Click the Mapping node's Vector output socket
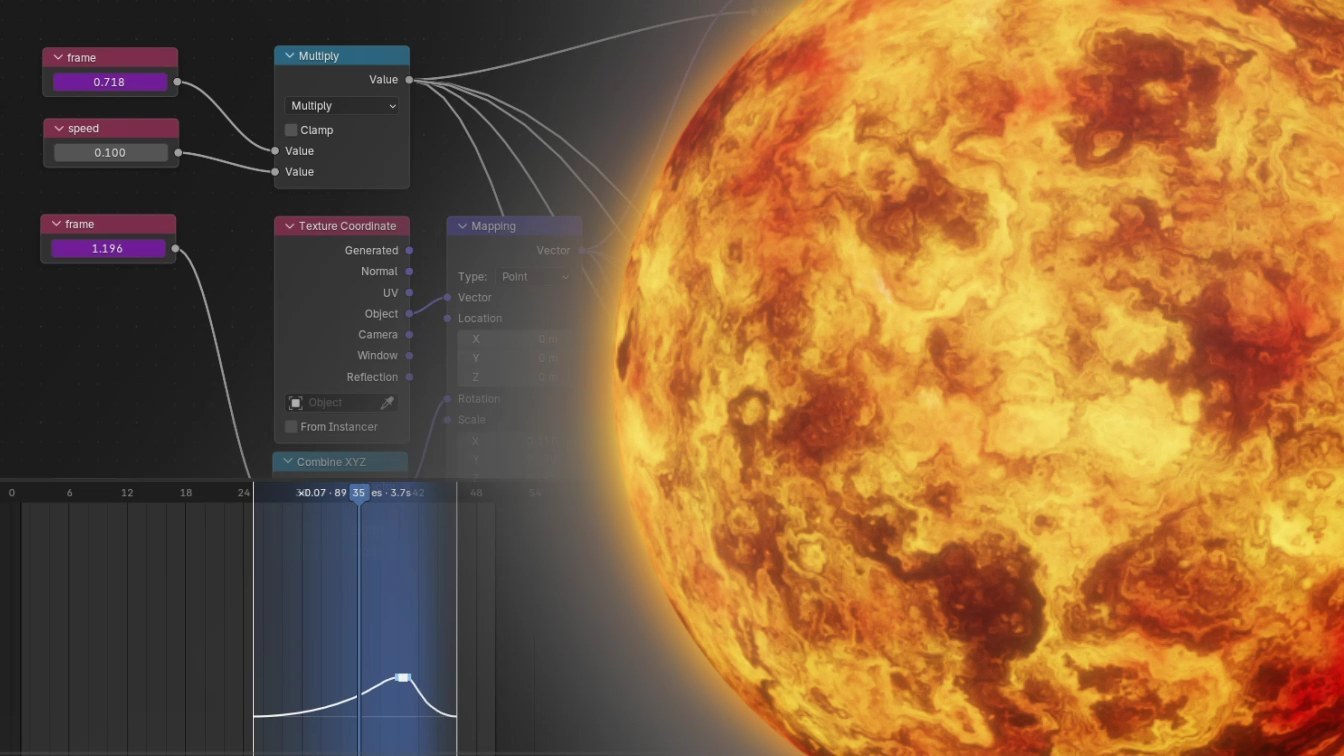 pos(582,251)
